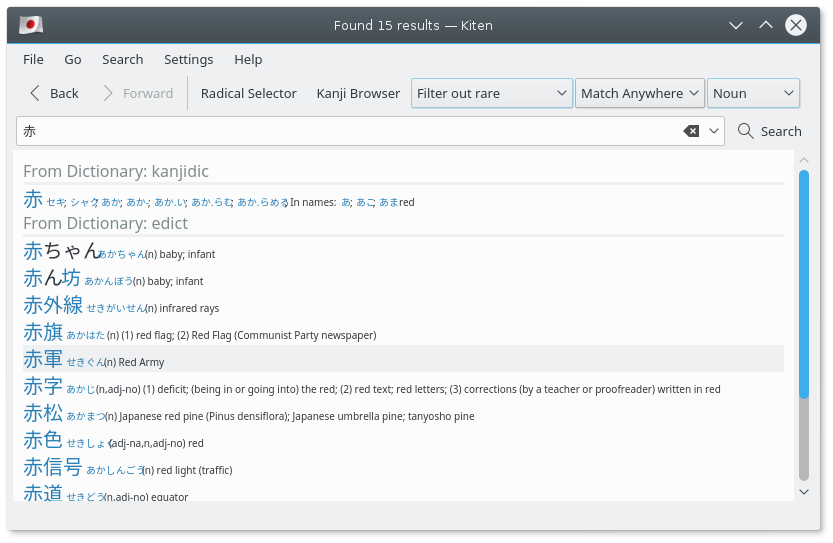Click the Forward arrow icon
Viewport: 833px width, 543px height.
pyautogui.click(x=108, y=93)
